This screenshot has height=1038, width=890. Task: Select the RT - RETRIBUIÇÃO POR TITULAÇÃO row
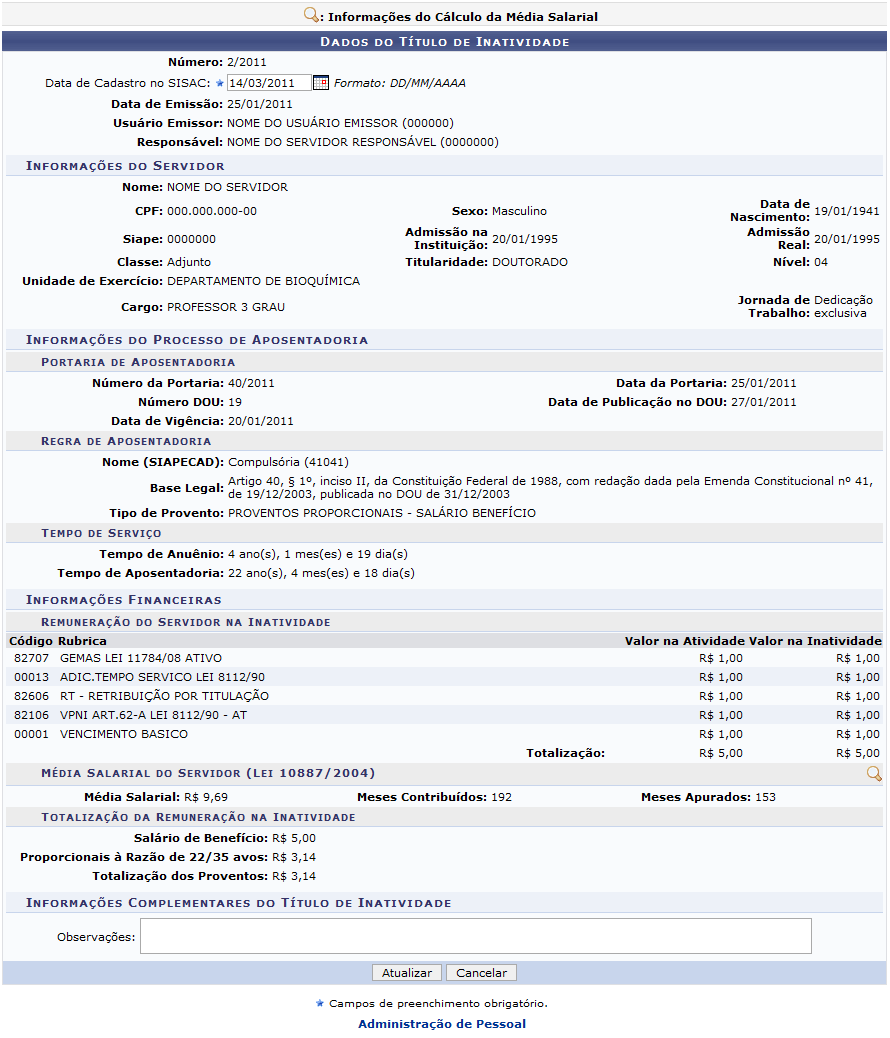tap(164, 696)
